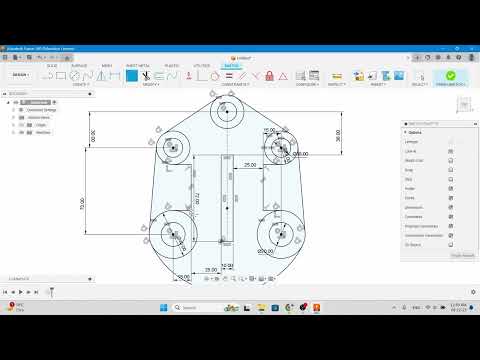Apply the Fix/Unfix lock constraint
Screen dimensions: 480x360
click(269, 76)
